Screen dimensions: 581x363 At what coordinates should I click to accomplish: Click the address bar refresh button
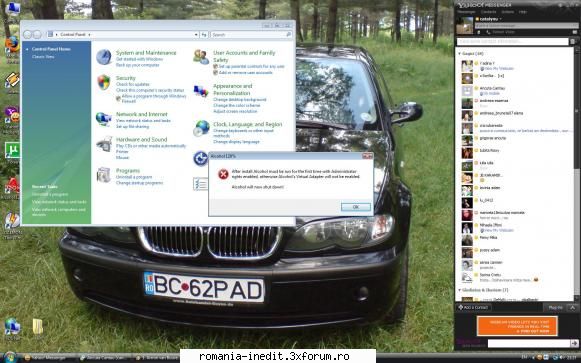pyautogui.click(x=204, y=34)
